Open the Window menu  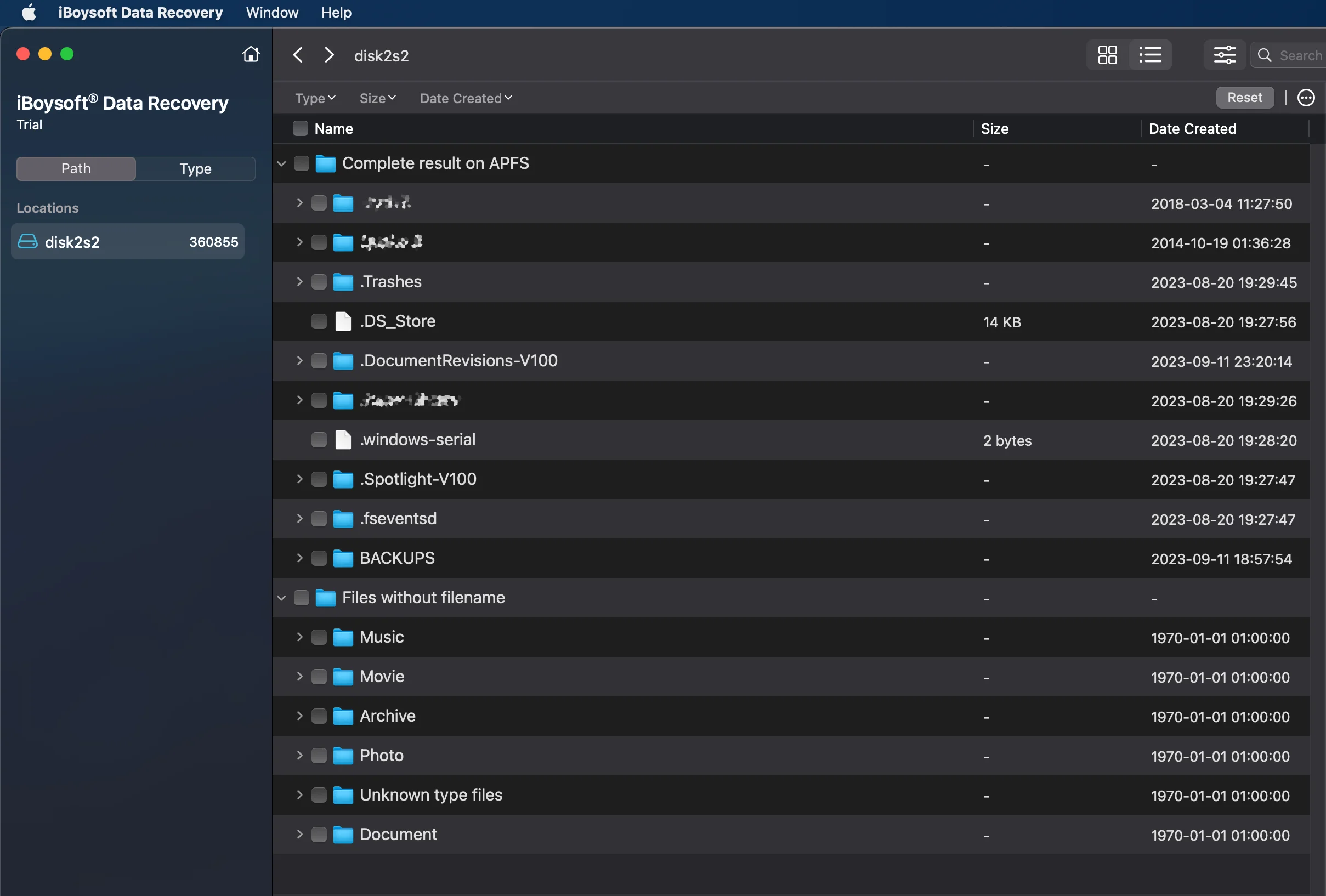271,13
